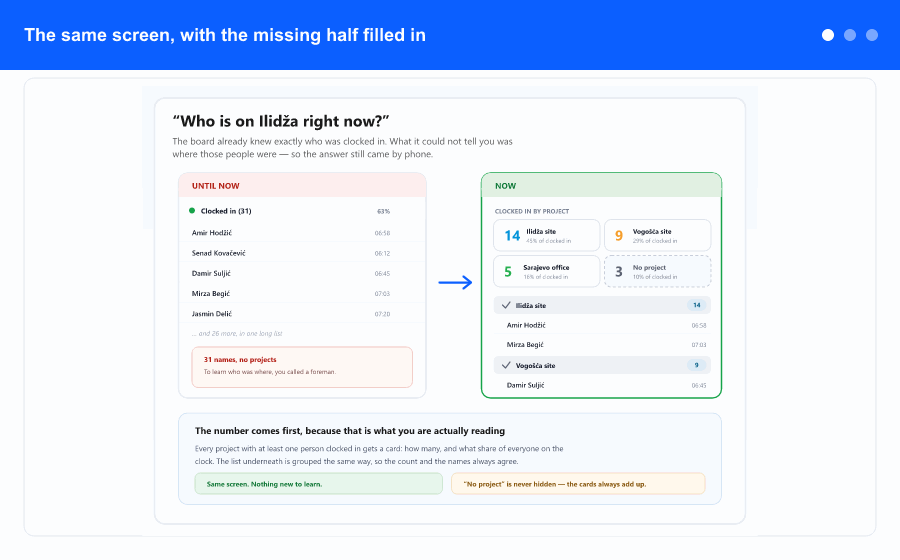Image resolution: width=900 pixels, height=560 pixels.
Task: Collapse the Vogošća site group chevron
Action: [506, 365]
